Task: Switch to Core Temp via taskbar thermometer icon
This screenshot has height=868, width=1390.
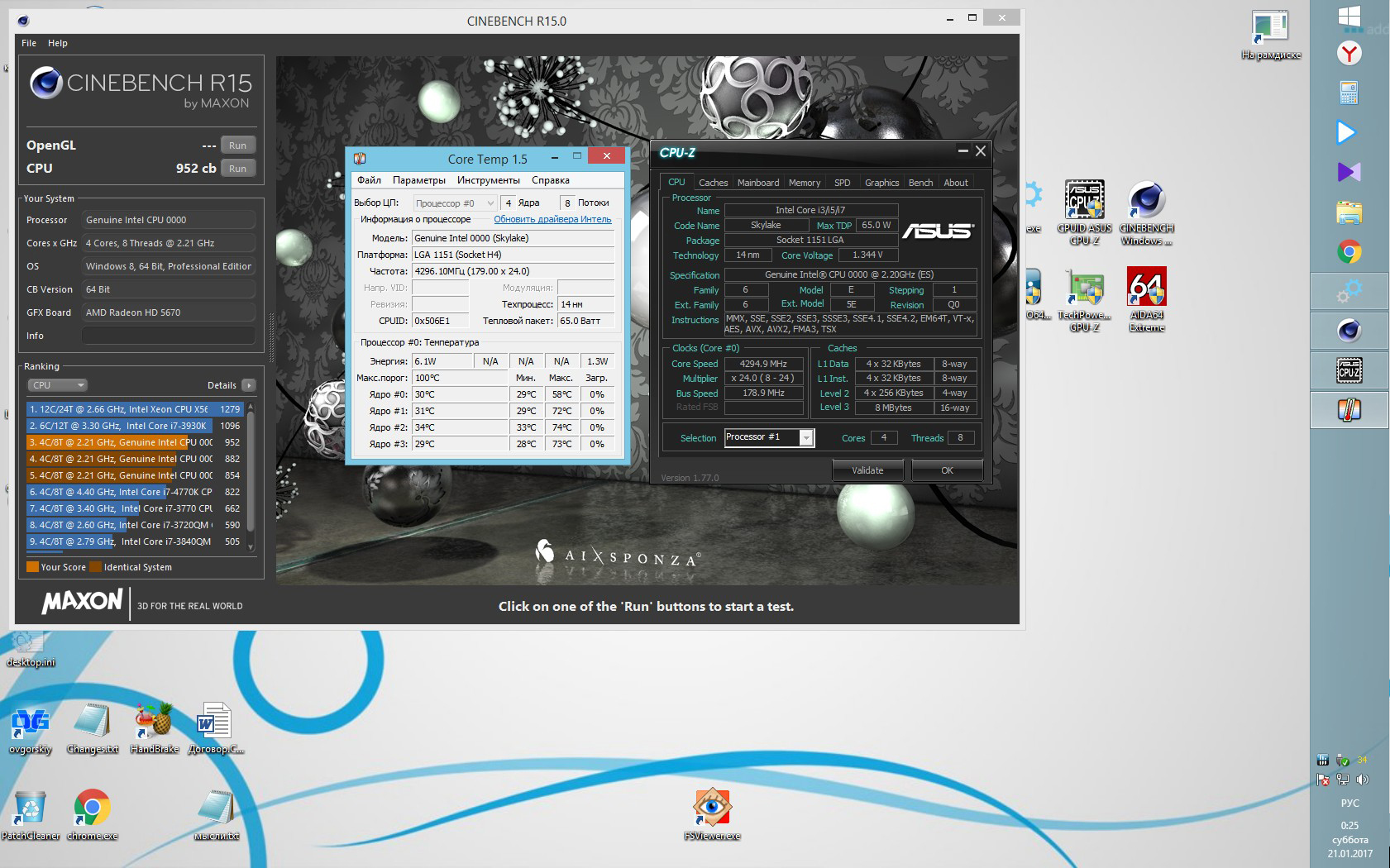Action: (x=1349, y=410)
